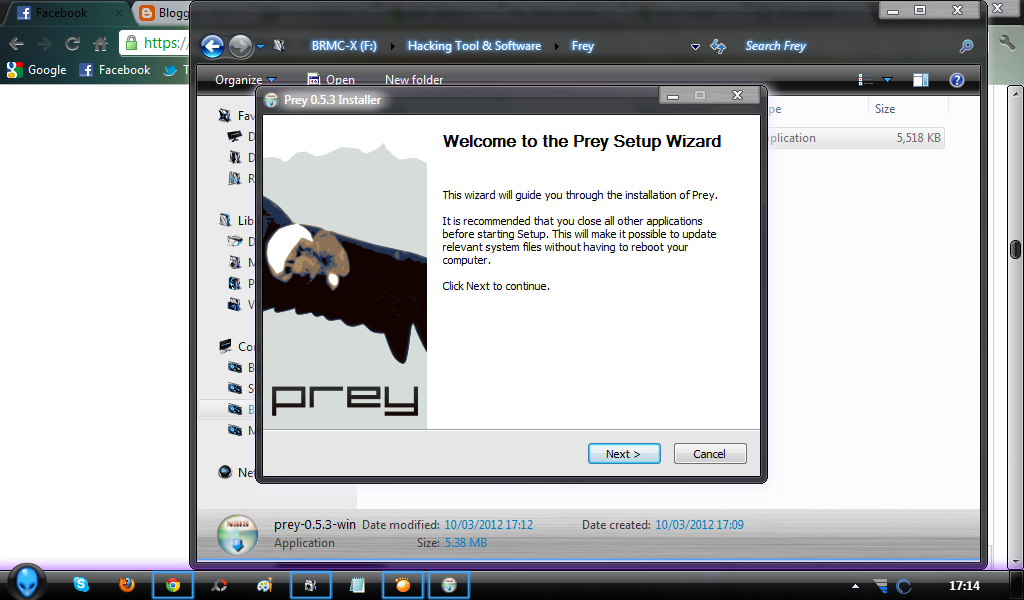Viewport: 1024px width, 600px height.
Task: Click the Favorites star icon in sidebar
Action: click(225, 116)
